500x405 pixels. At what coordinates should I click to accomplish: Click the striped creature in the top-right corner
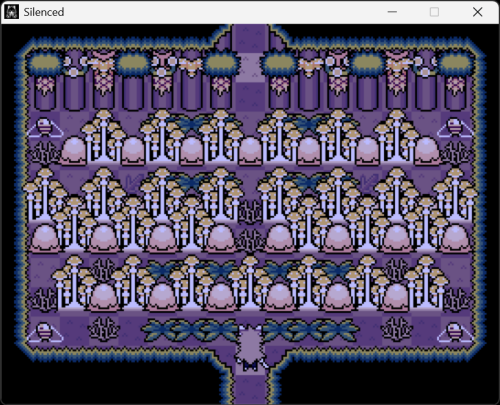click(x=455, y=127)
